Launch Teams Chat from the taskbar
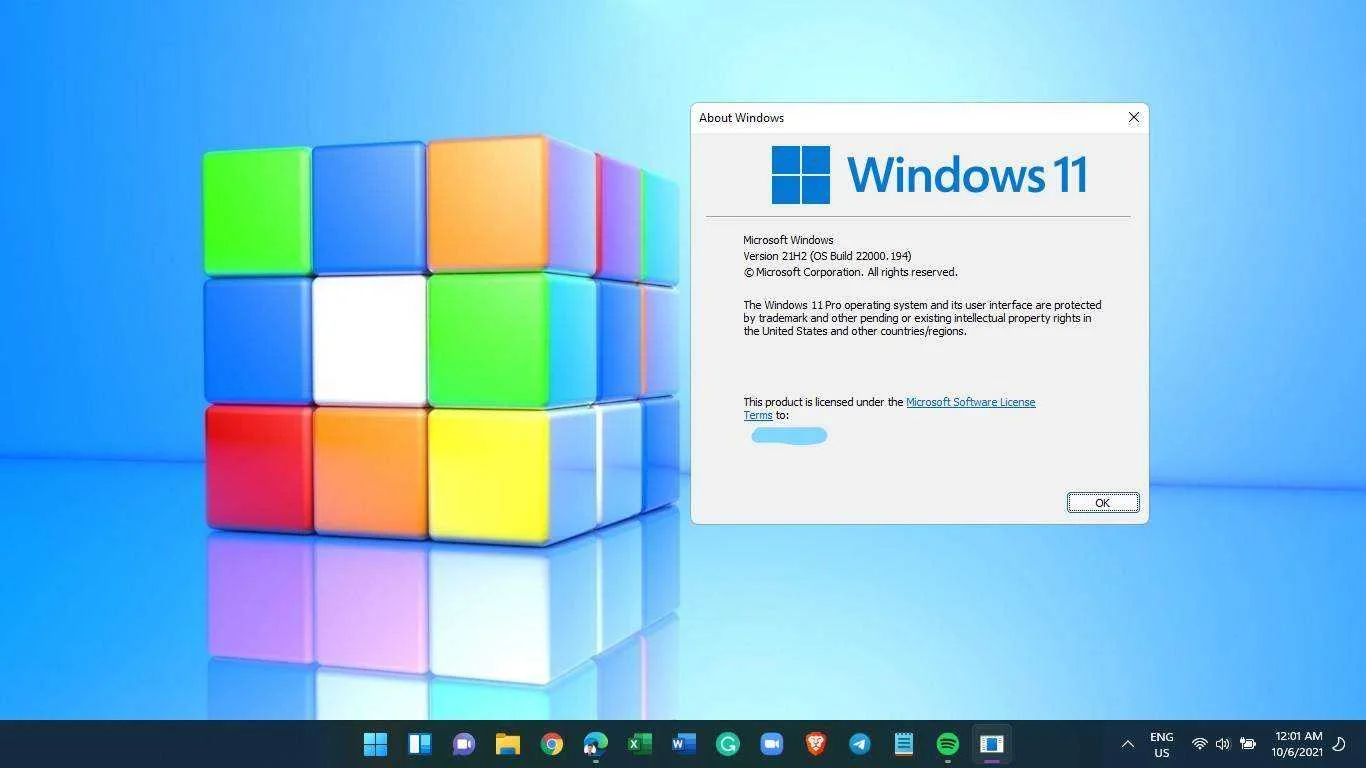Viewport: 1366px width, 768px height. point(464,744)
